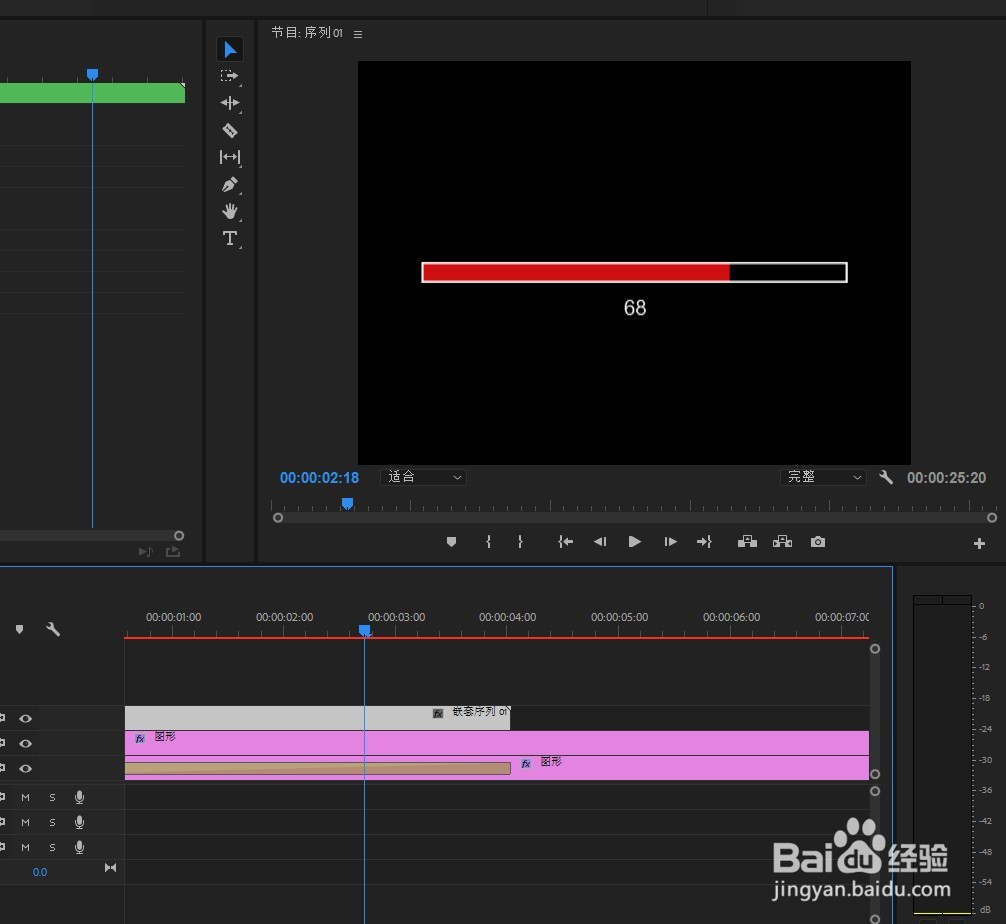Solo the top audio track
The height and width of the screenshot is (924, 1006).
53,798
